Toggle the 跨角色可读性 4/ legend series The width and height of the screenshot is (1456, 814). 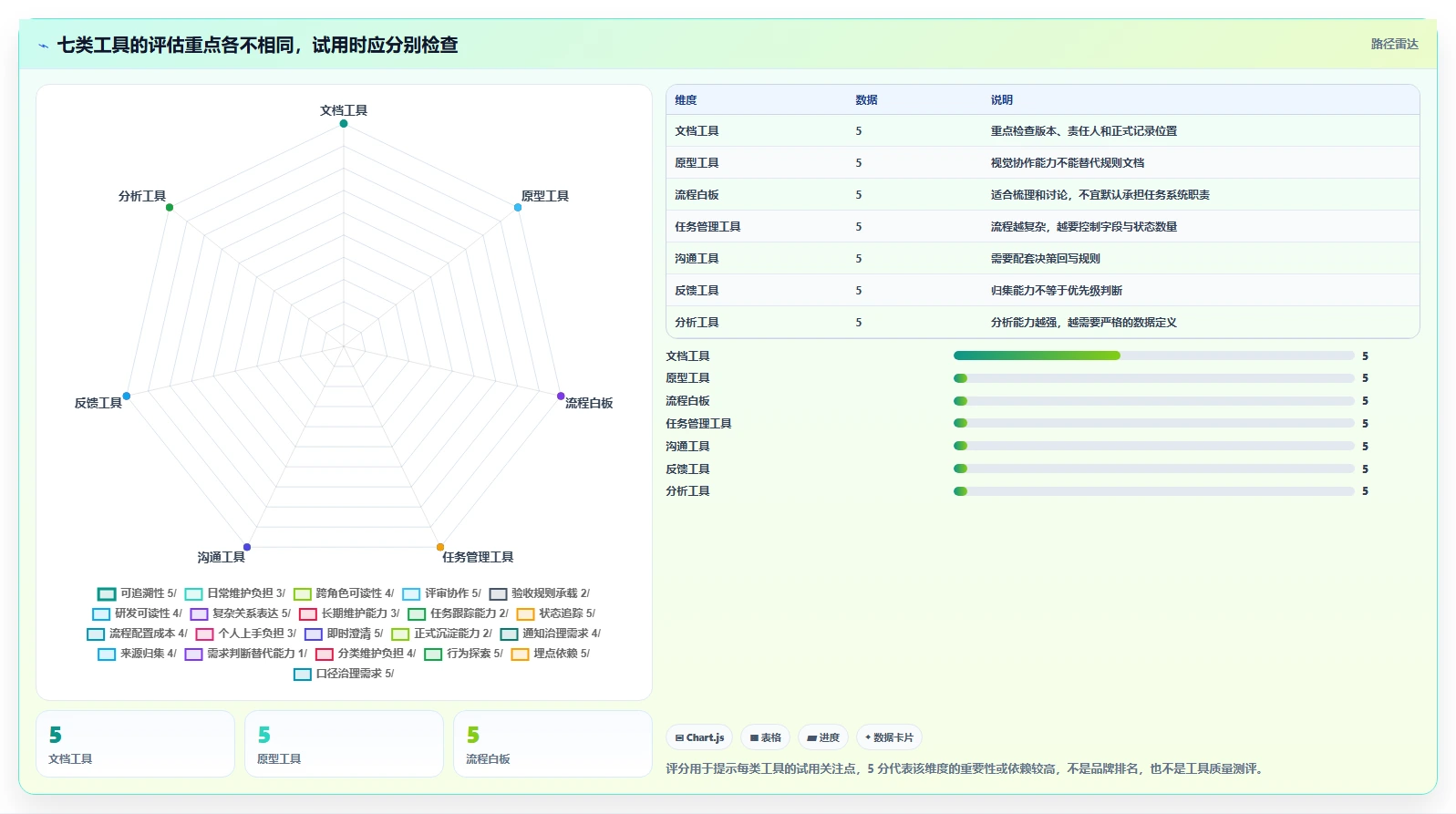click(344, 593)
